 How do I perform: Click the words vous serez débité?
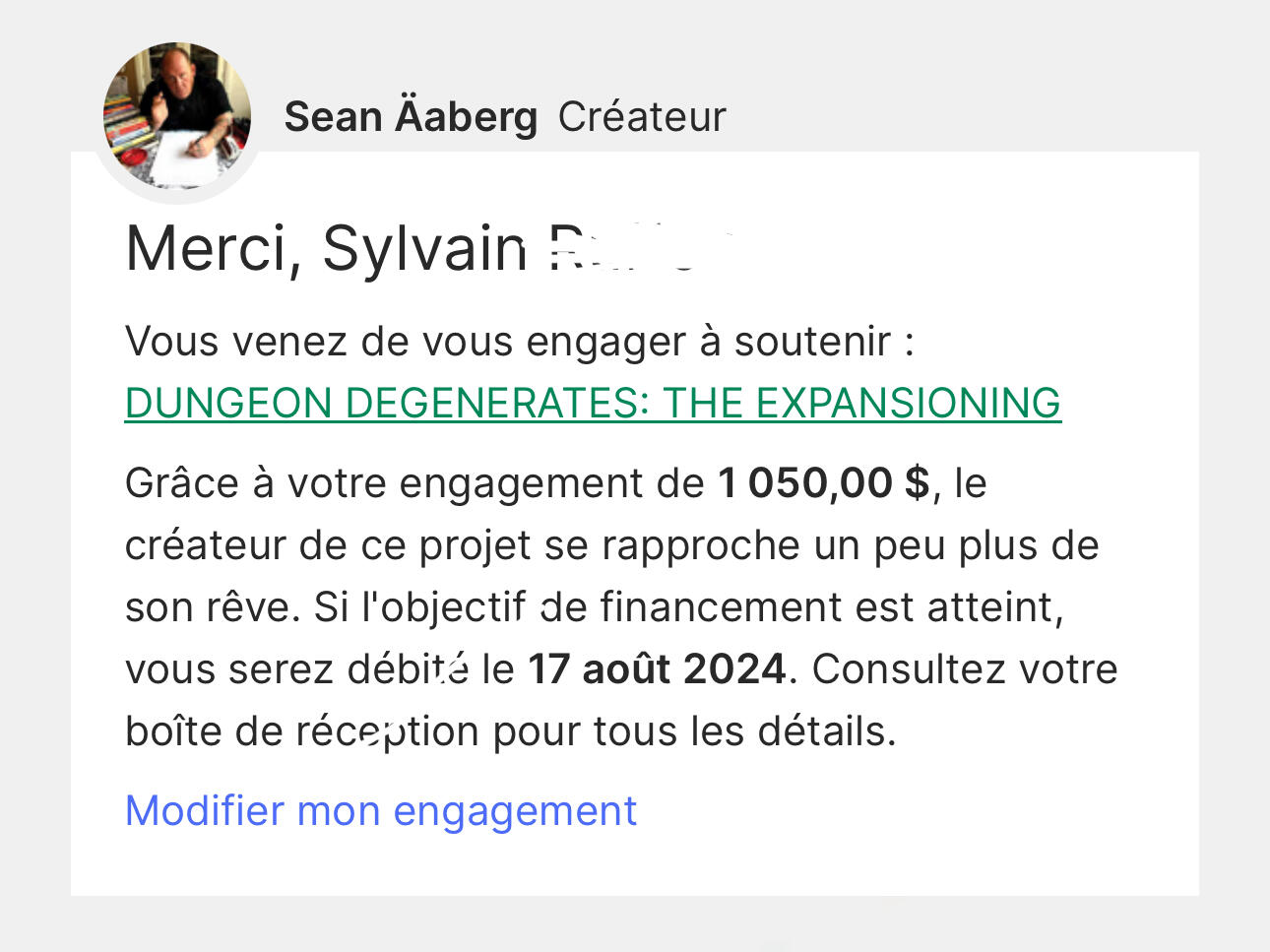[x=297, y=669]
